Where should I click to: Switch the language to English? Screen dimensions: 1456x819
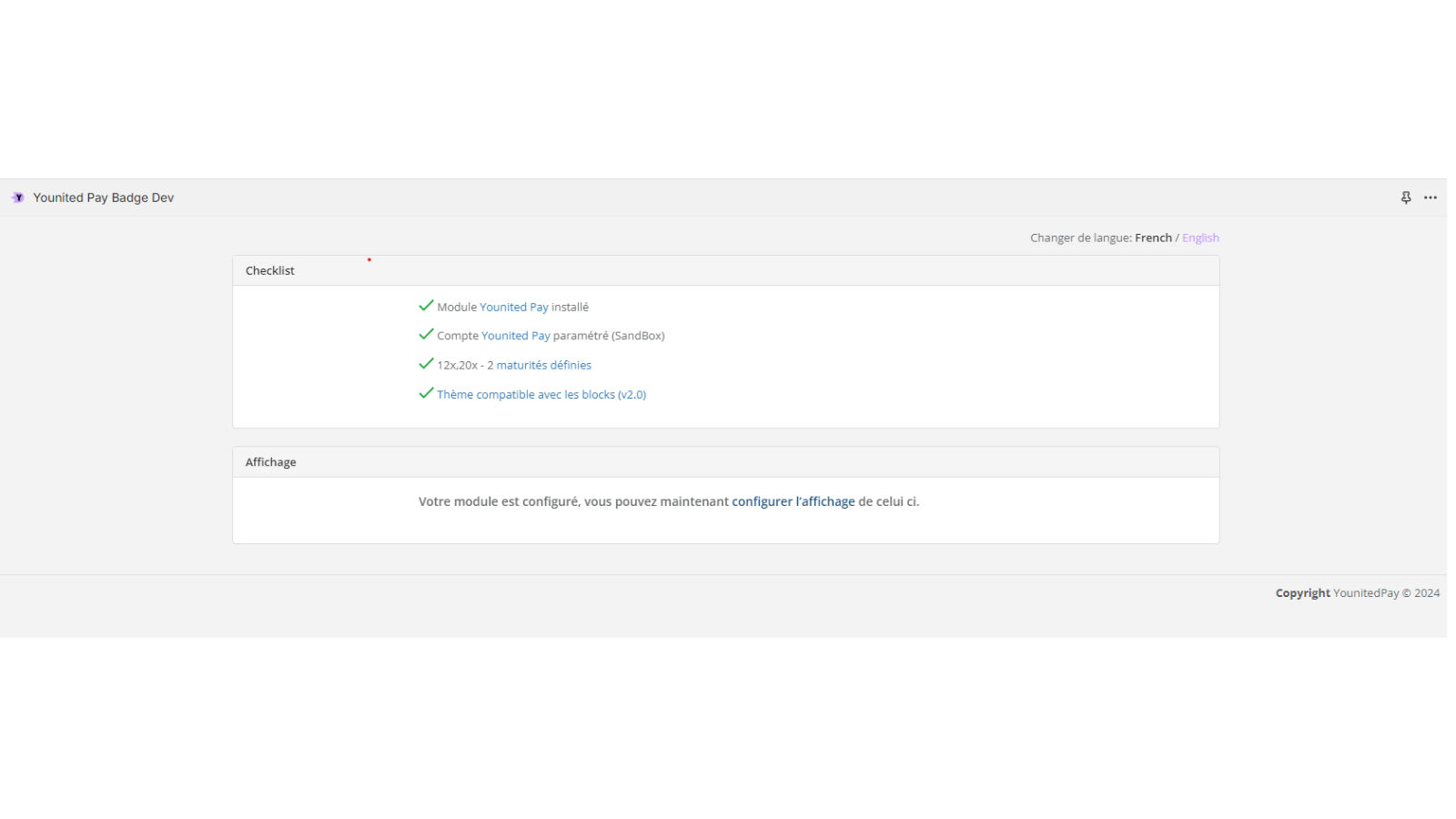tap(1200, 238)
